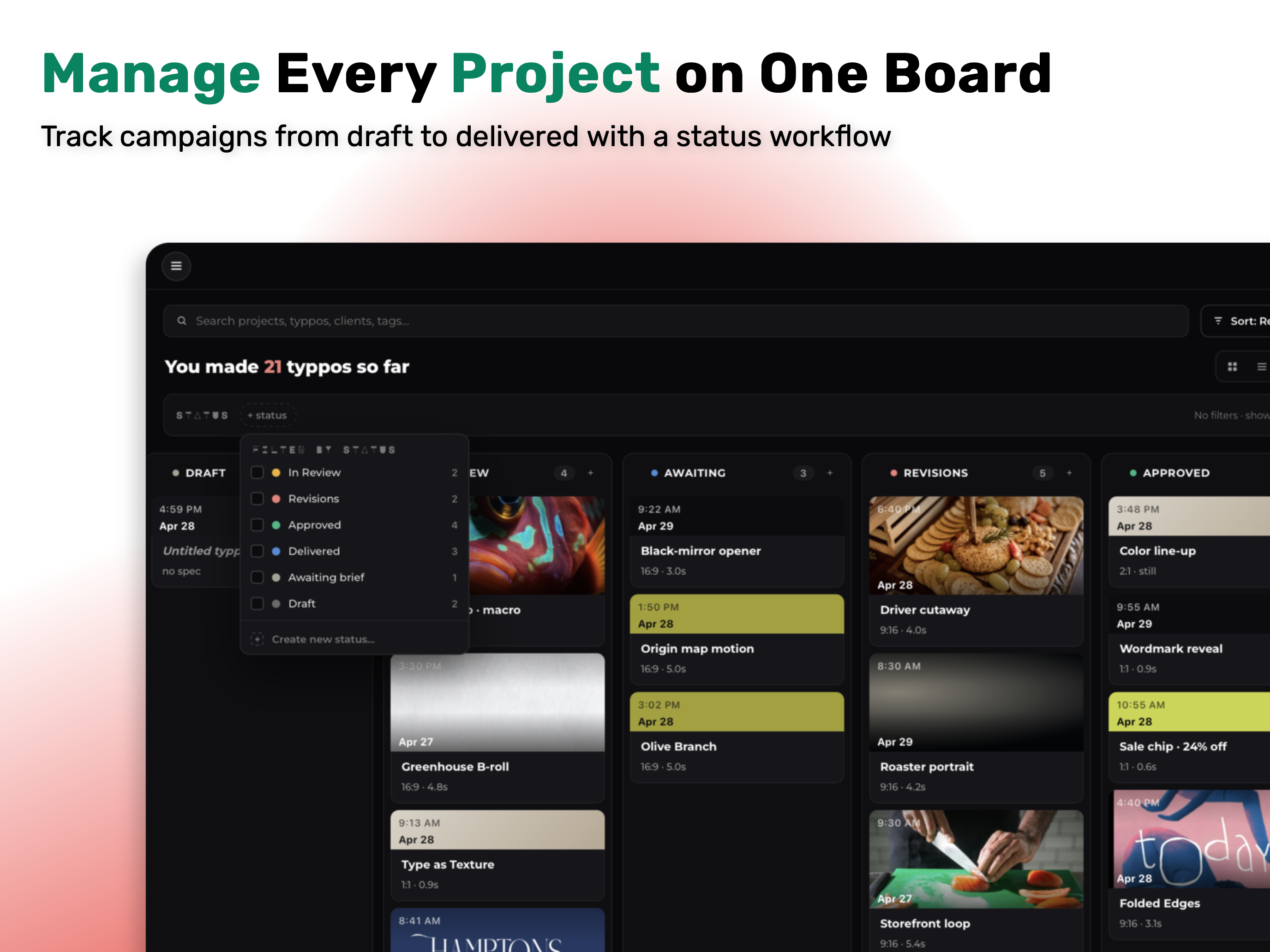1270x952 pixels.
Task: Click the sort filter icon
Action: pos(1218,321)
